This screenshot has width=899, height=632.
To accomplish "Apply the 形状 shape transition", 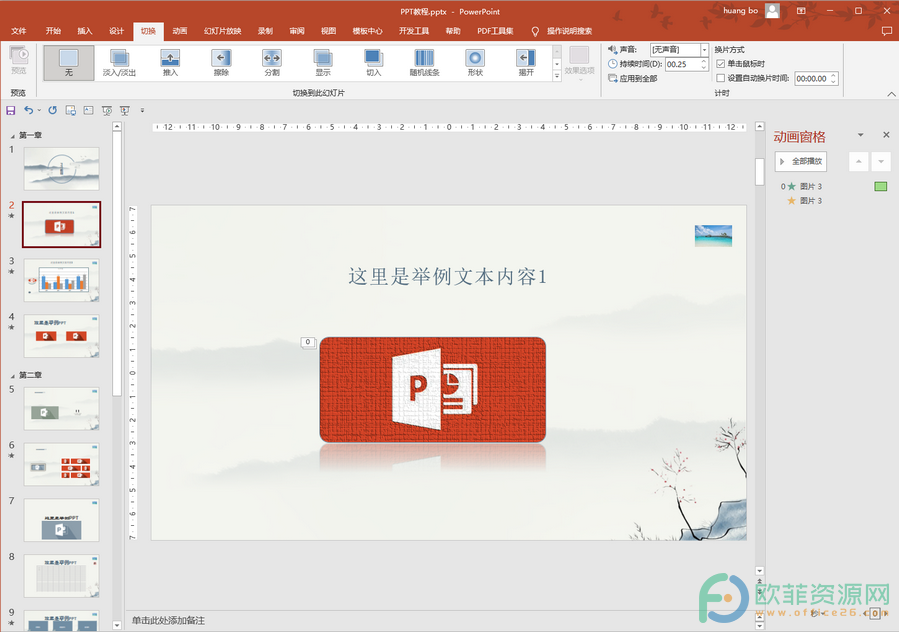I will tap(475, 63).
